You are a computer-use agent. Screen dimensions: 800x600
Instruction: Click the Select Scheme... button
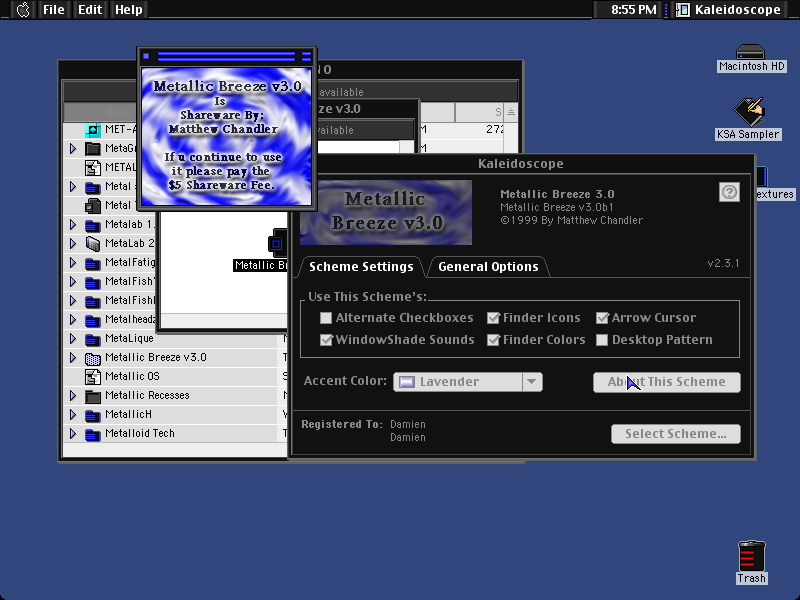pyautogui.click(x=676, y=434)
